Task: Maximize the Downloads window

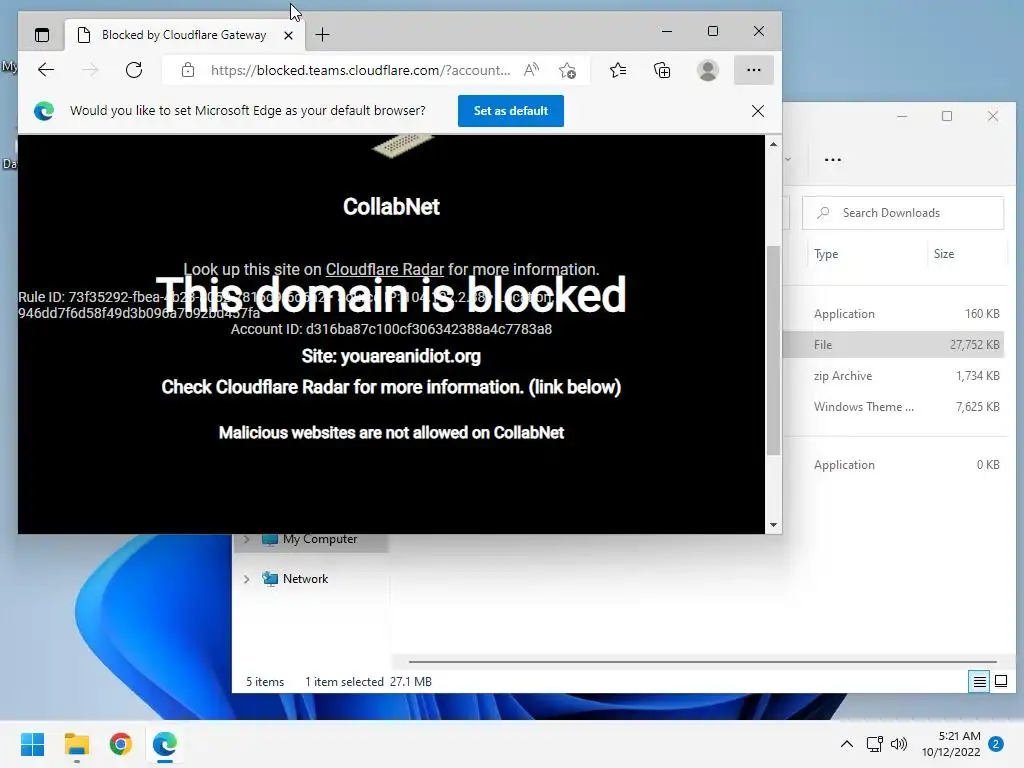Action: pyautogui.click(x=947, y=116)
